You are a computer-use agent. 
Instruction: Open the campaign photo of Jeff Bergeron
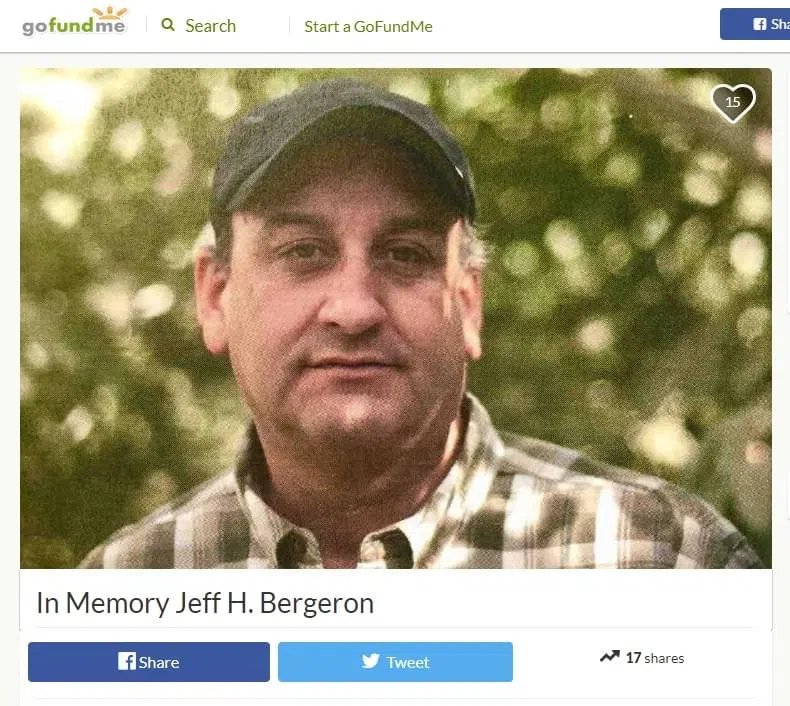(x=396, y=318)
